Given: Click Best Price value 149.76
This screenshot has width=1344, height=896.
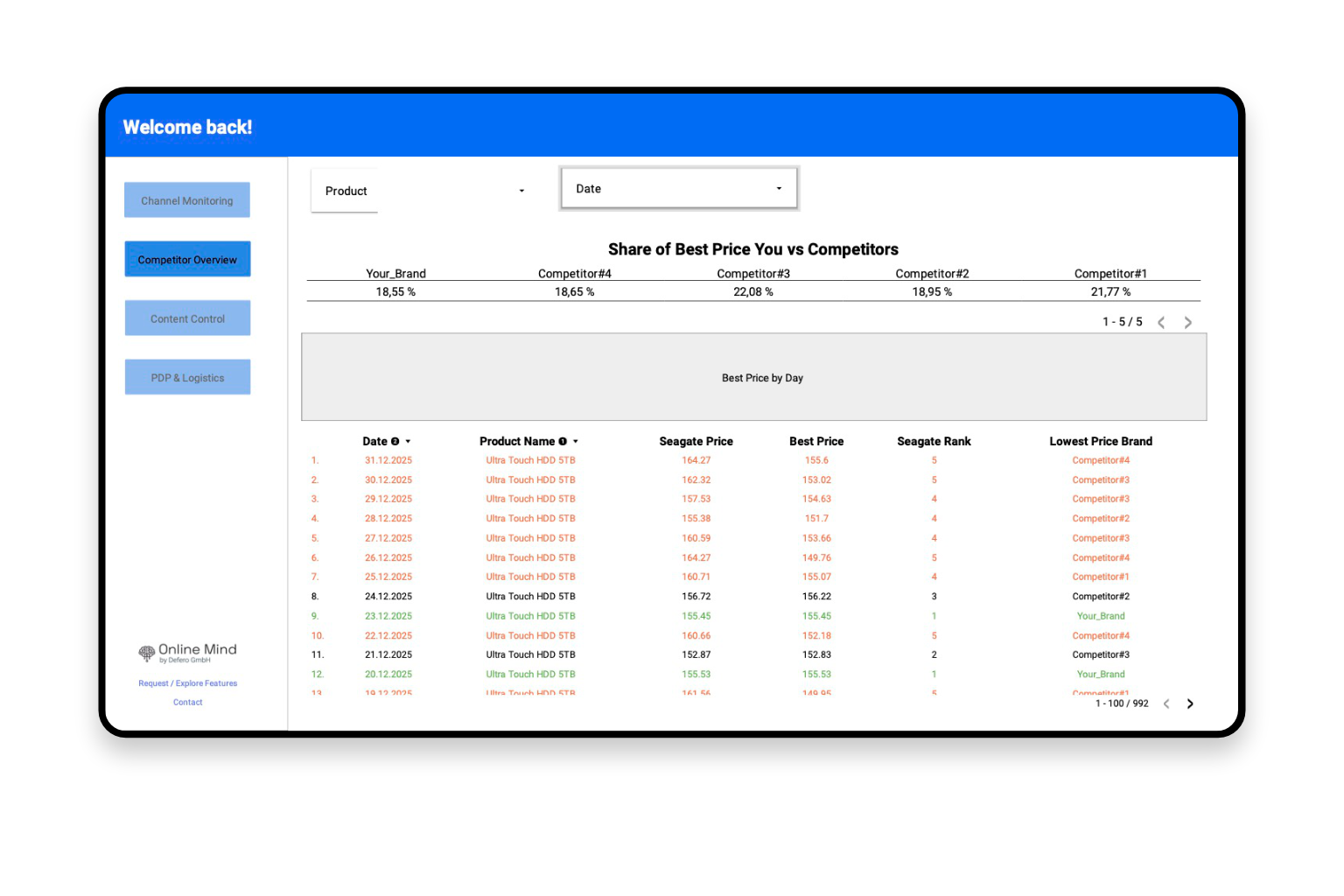Looking at the screenshot, I should click(816, 557).
